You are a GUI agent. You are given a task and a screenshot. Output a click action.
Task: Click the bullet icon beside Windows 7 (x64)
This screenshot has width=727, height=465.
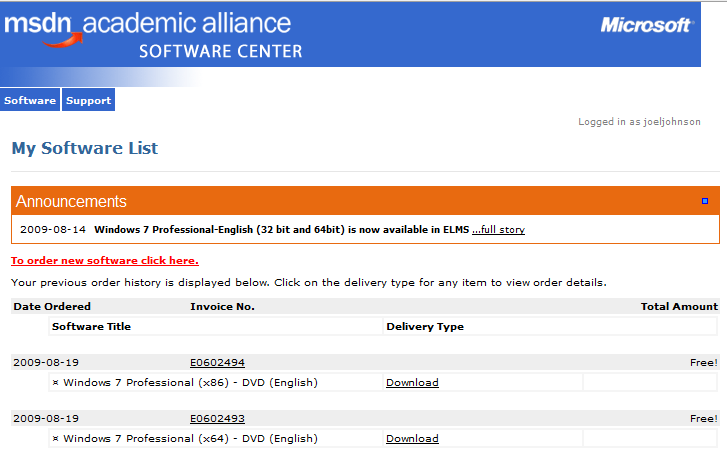(x=56, y=439)
